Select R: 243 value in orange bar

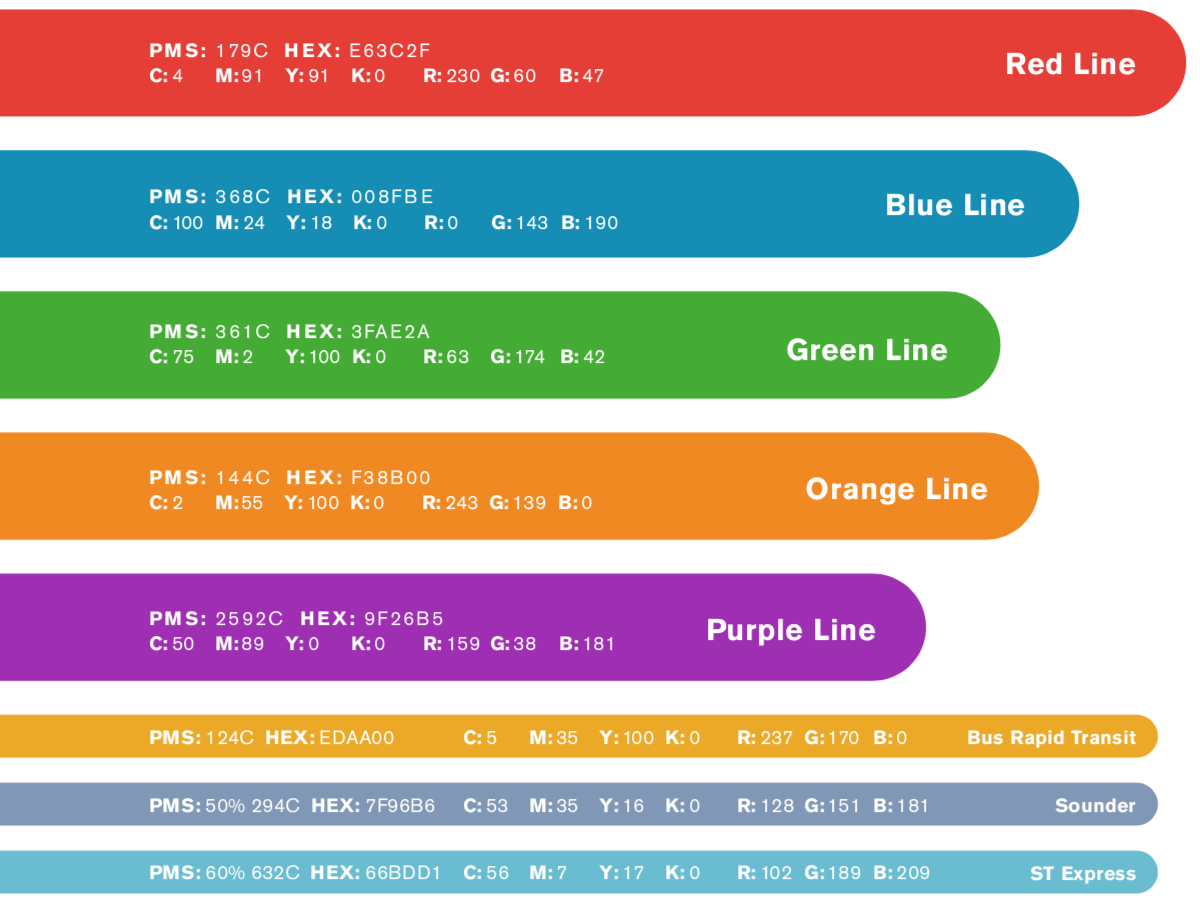click(x=451, y=503)
